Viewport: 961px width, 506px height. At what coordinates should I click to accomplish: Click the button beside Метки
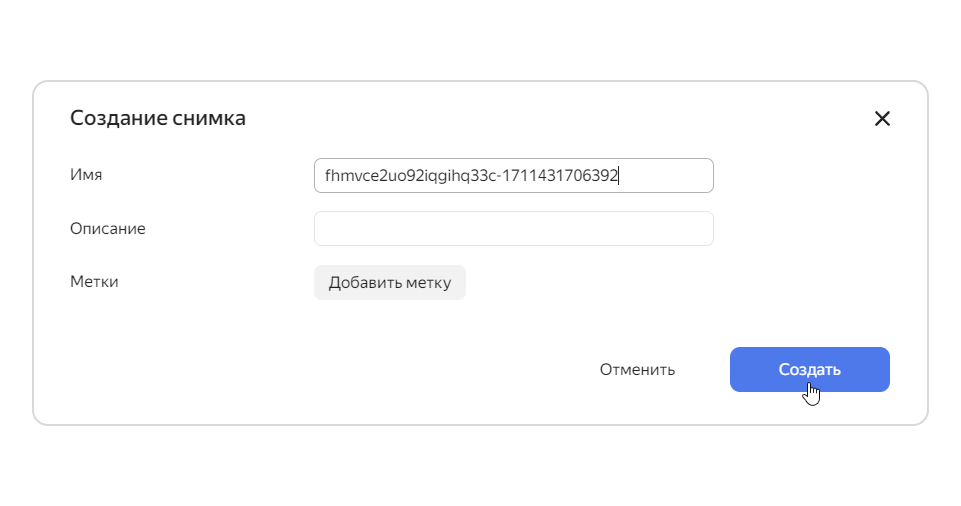[x=390, y=282]
